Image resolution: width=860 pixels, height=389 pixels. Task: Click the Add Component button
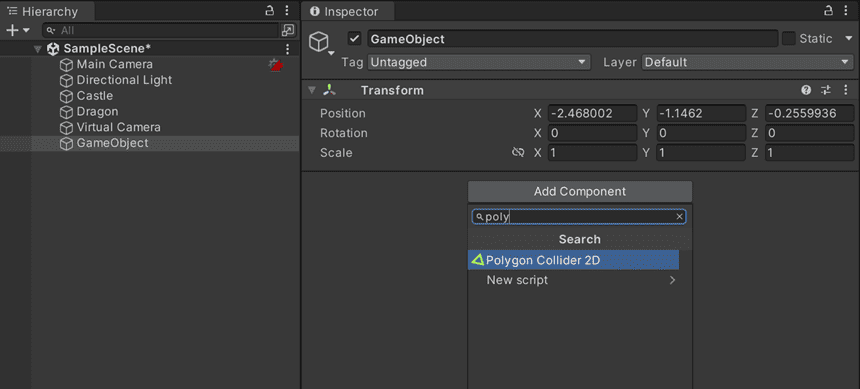click(x=580, y=191)
